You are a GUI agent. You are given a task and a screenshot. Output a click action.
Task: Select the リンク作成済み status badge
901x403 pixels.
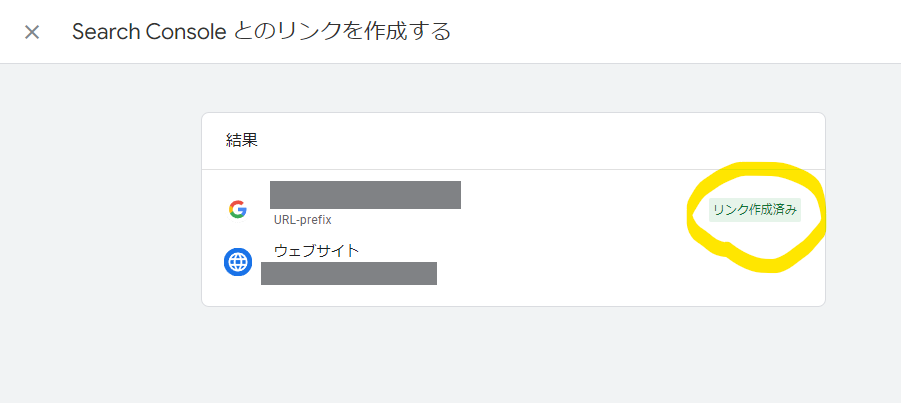[x=755, y=210]
